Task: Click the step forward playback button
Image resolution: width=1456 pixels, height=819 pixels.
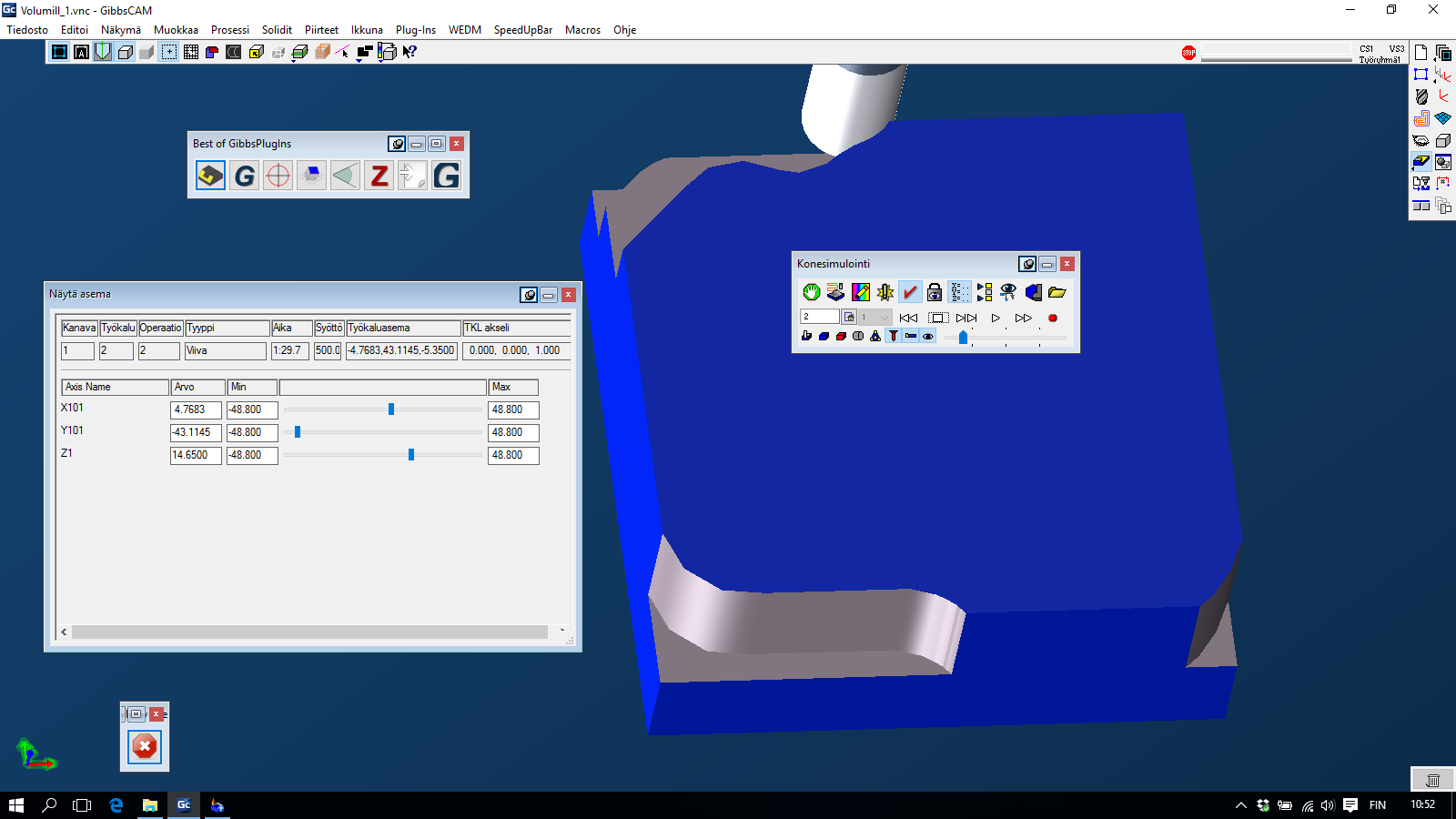Action: pos(966,318)
